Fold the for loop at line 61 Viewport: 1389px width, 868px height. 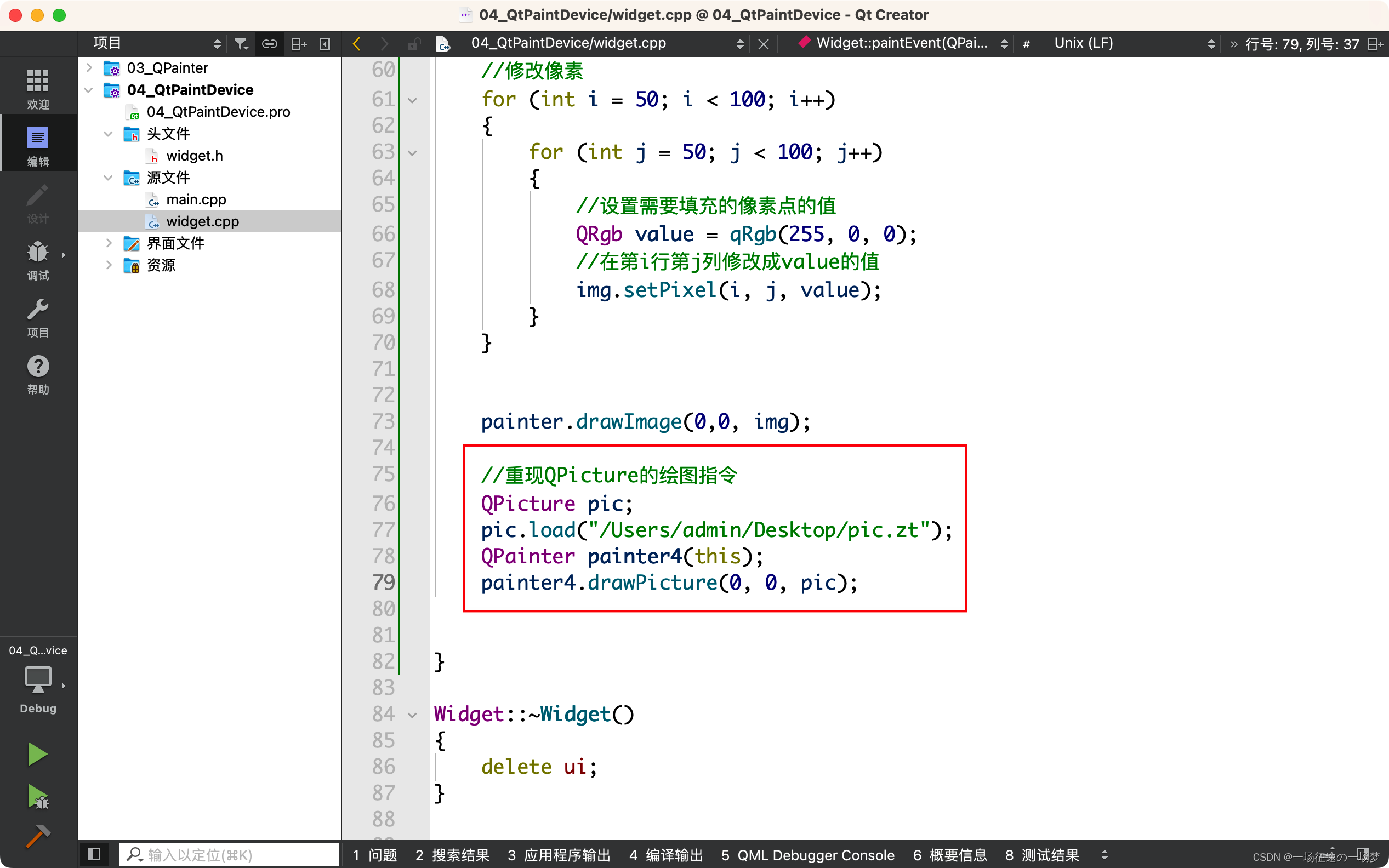[412, 100]
